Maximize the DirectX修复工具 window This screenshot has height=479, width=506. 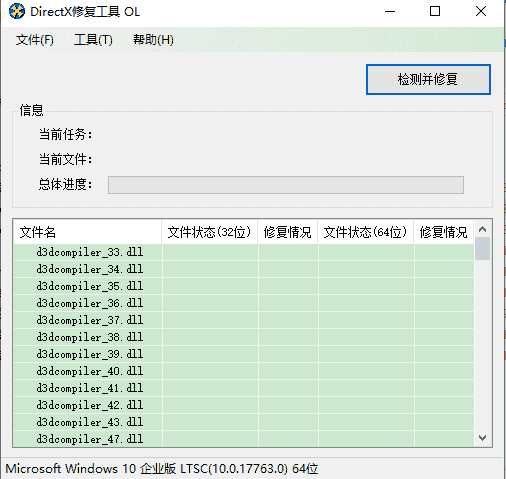435,11
